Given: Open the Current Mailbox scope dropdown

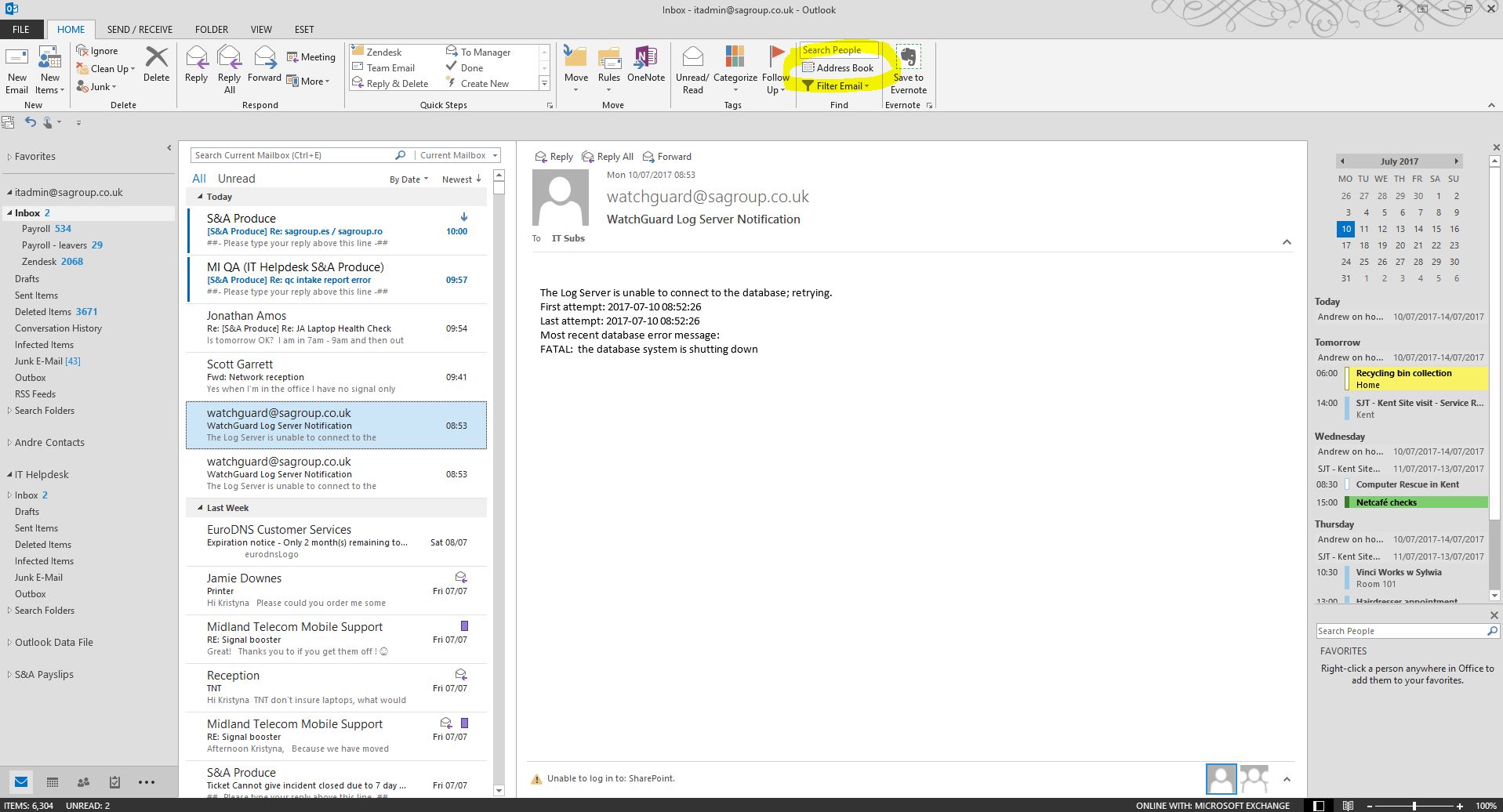Looking at the screenshot, I should [x=459, y=155].
